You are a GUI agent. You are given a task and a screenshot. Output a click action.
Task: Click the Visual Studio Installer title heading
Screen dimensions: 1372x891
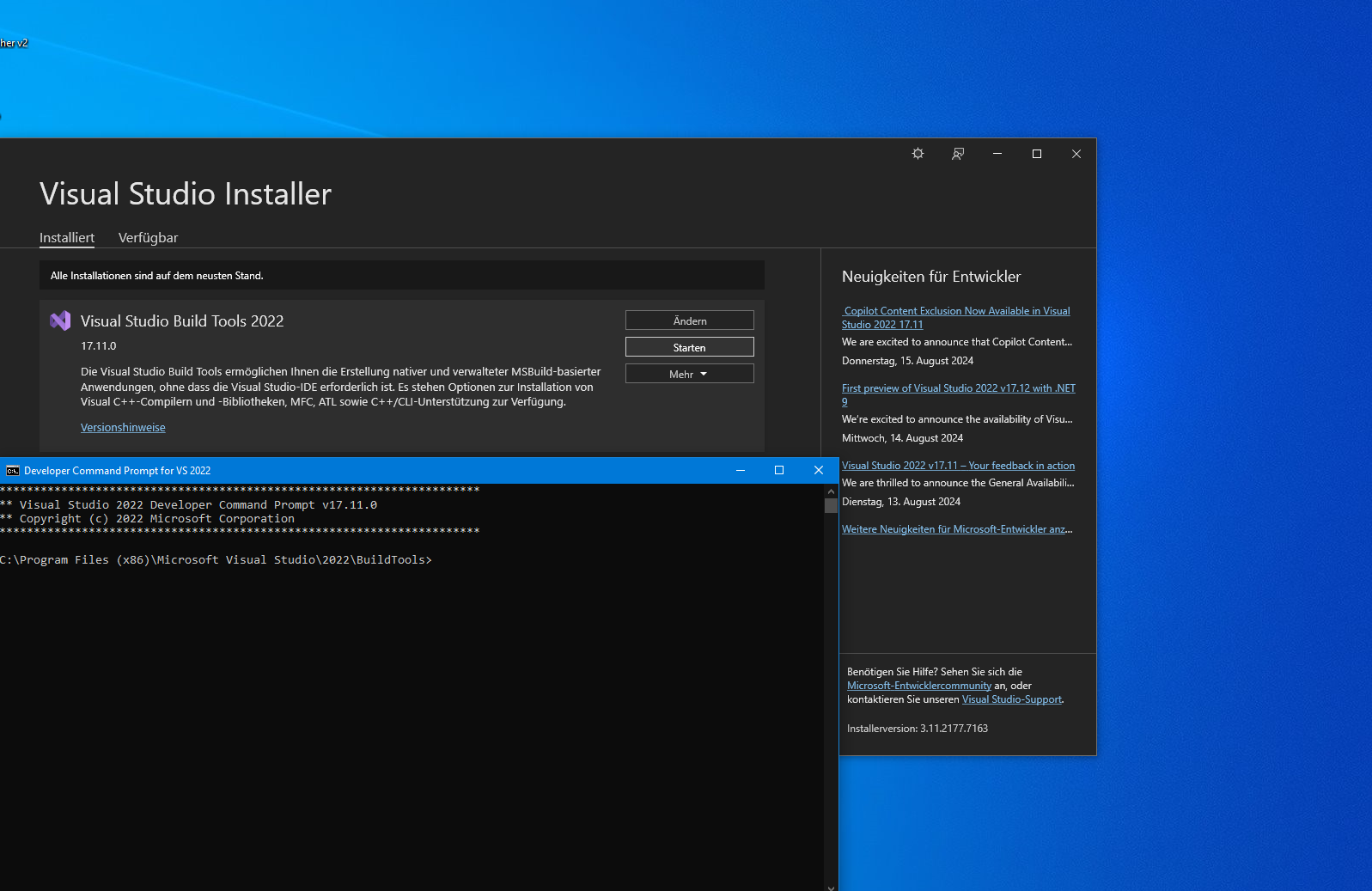click(x=186, y=194)
